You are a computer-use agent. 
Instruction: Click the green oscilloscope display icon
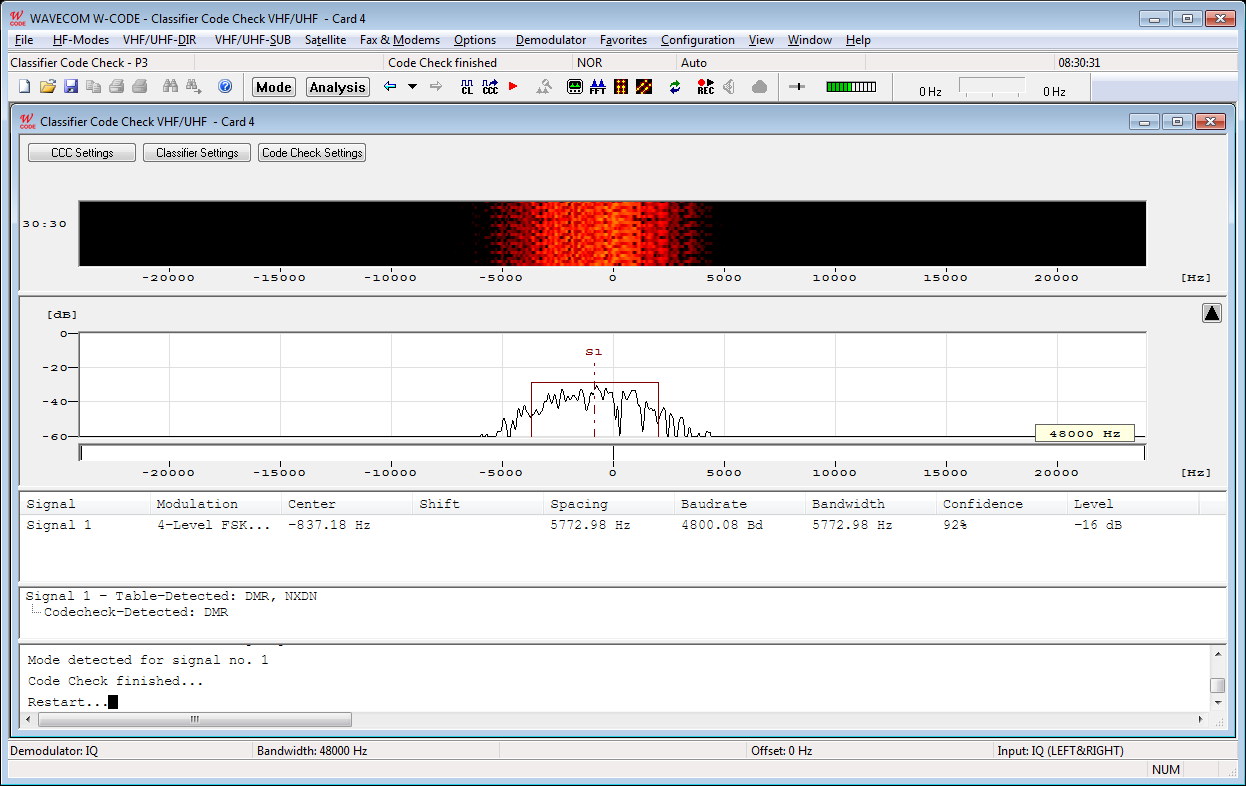click(x=575, y=87)
